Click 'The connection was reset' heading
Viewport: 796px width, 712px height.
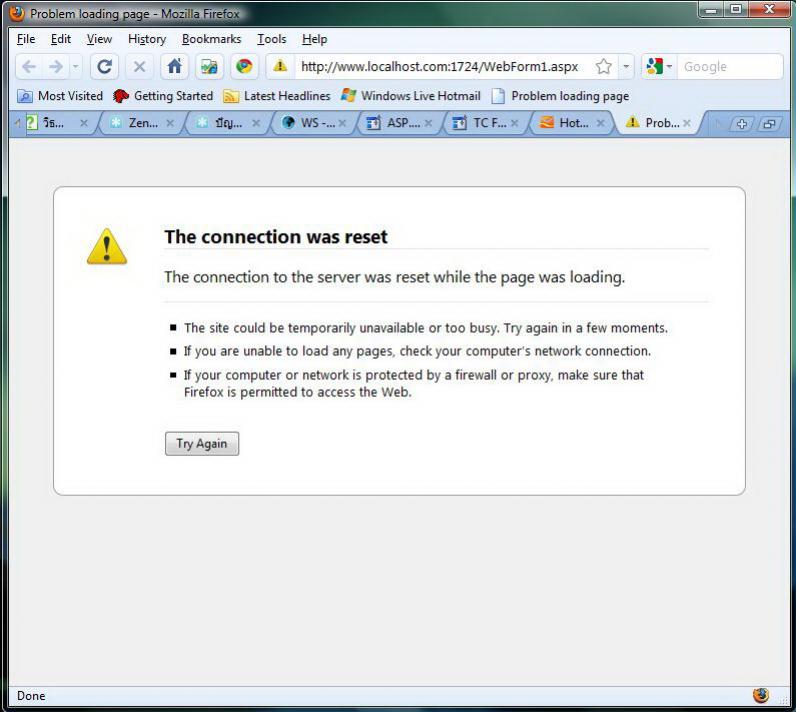[x=276, y=236]
